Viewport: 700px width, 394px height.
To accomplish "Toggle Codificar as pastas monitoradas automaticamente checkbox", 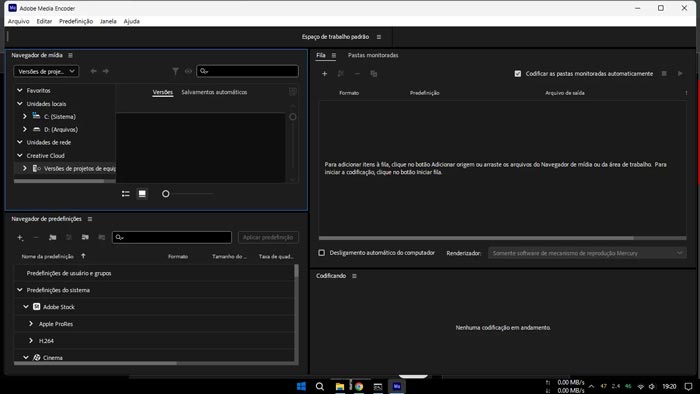I will click(x=517, y=74).
